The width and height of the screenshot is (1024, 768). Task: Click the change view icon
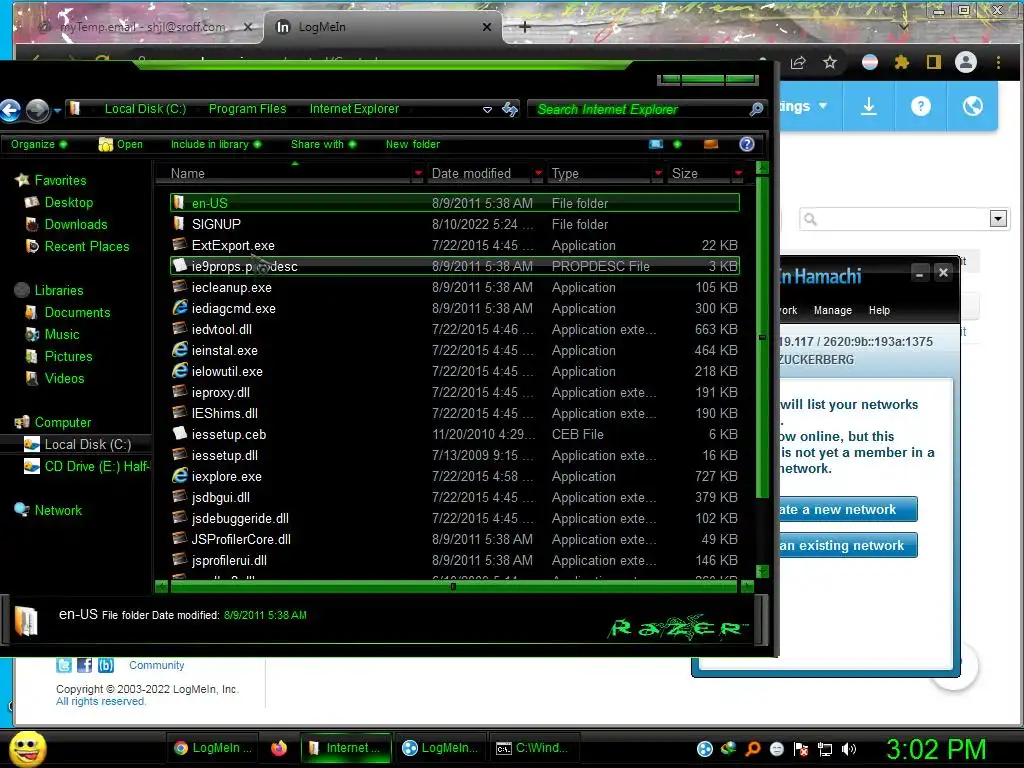656,144
